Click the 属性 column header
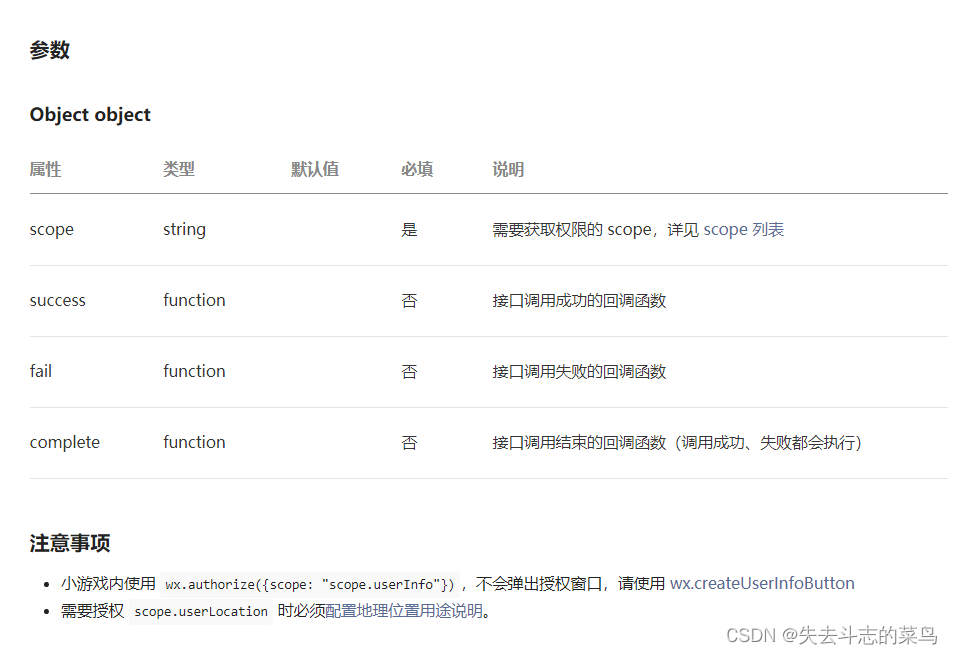The height and width of the screenshot is (654, 953). (46, 170)
